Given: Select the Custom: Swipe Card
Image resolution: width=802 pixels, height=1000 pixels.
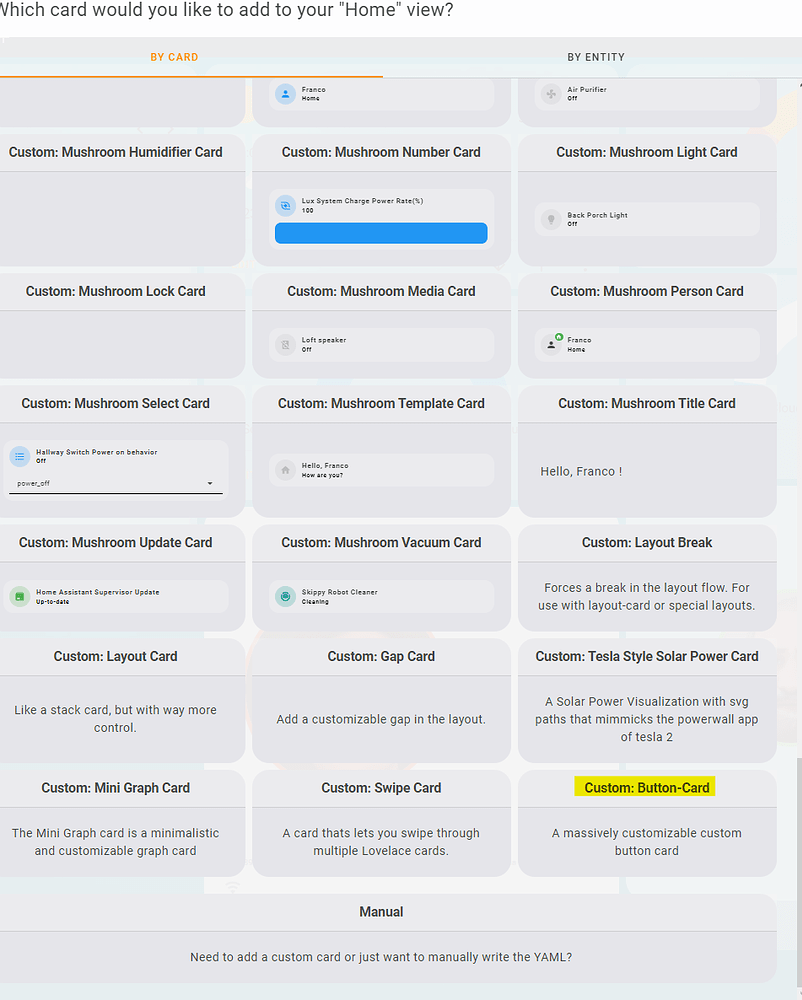Looking at the screenshot, I should point(381,787).
